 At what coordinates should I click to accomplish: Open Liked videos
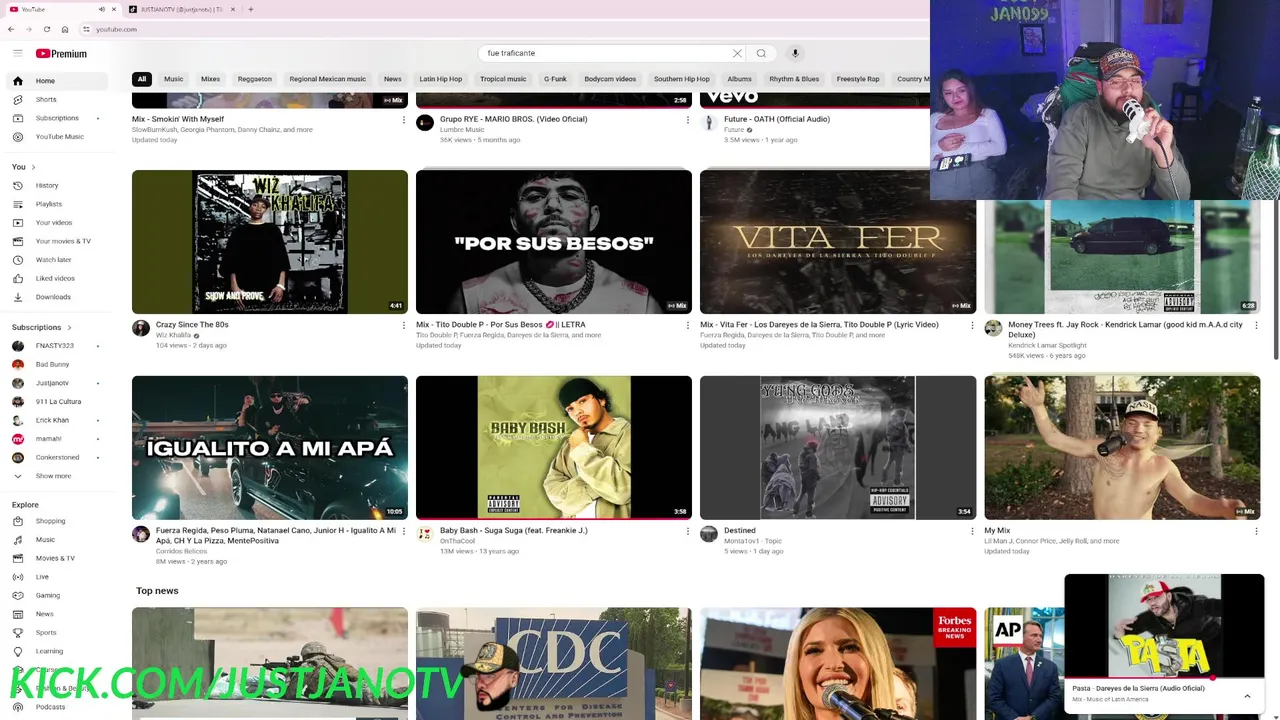(x=55, y=278)
